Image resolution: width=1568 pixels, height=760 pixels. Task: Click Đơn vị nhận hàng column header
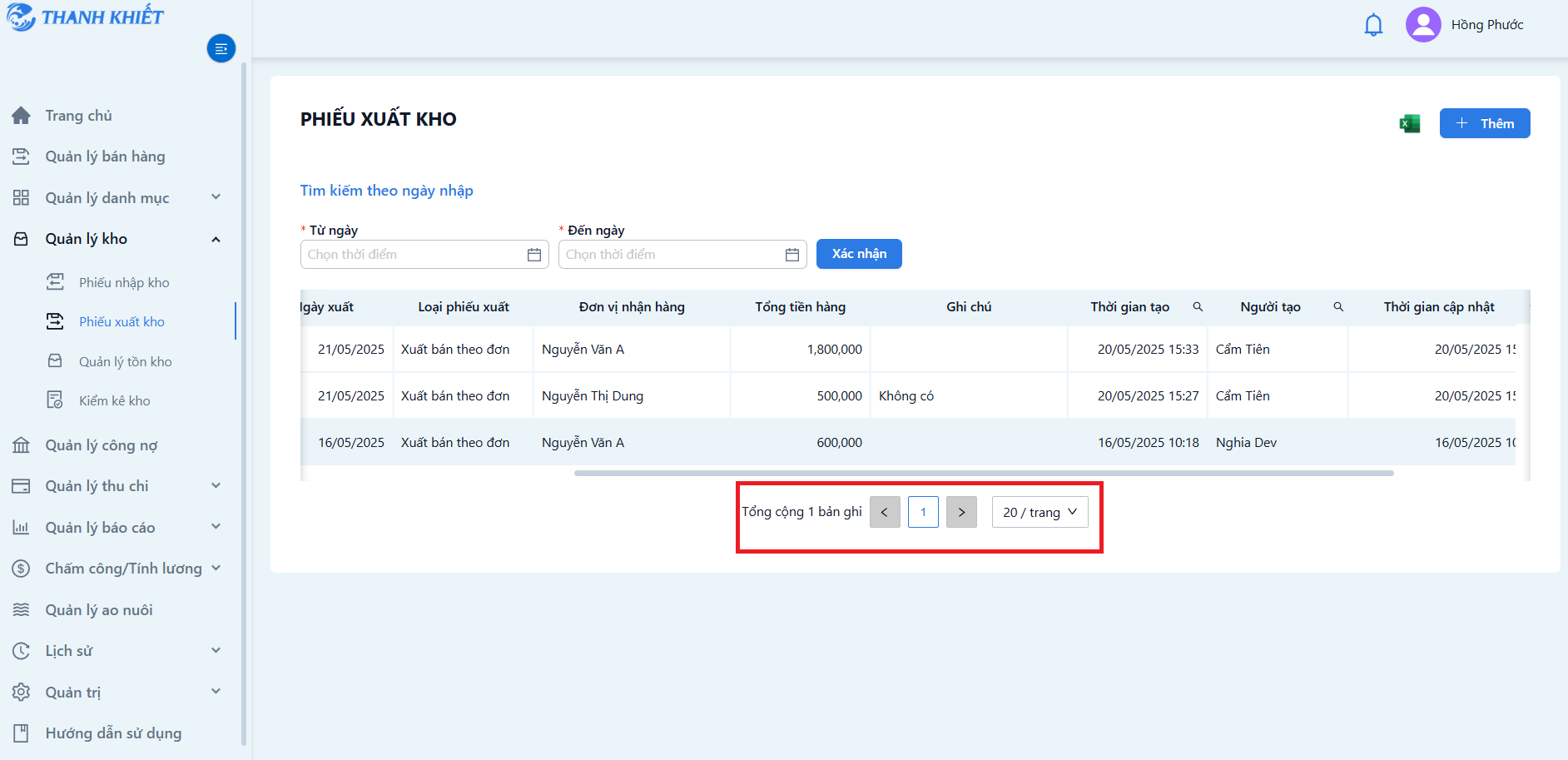632,307
